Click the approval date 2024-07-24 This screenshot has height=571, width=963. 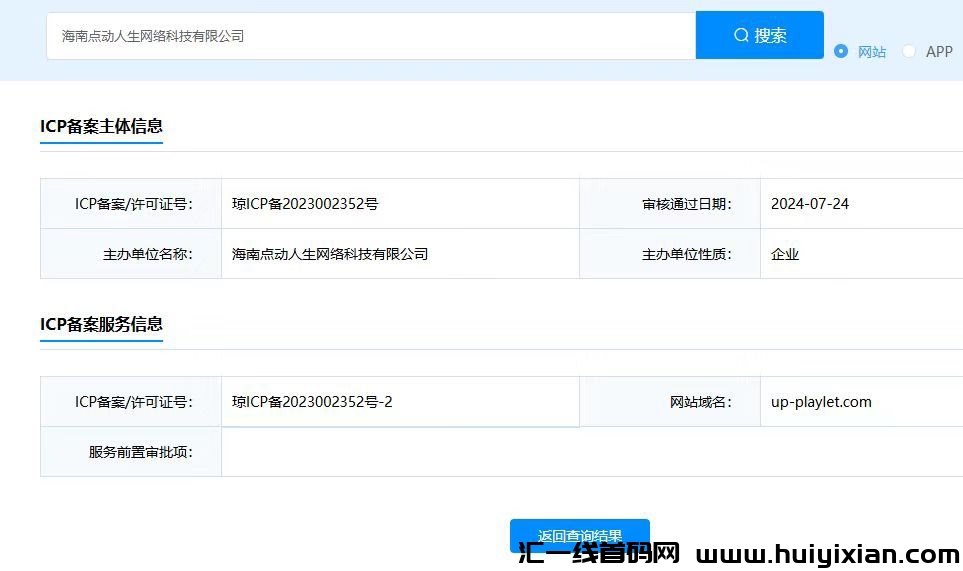(809, 204)
